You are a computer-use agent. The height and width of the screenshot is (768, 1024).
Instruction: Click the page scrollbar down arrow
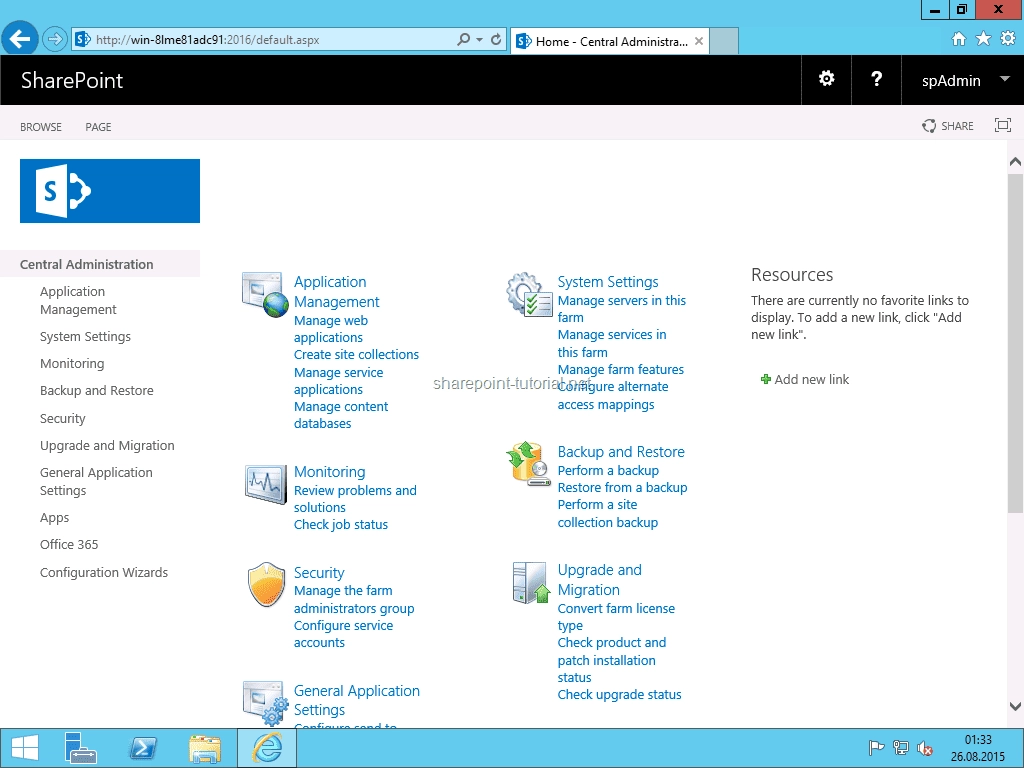tap(1015, 706)
